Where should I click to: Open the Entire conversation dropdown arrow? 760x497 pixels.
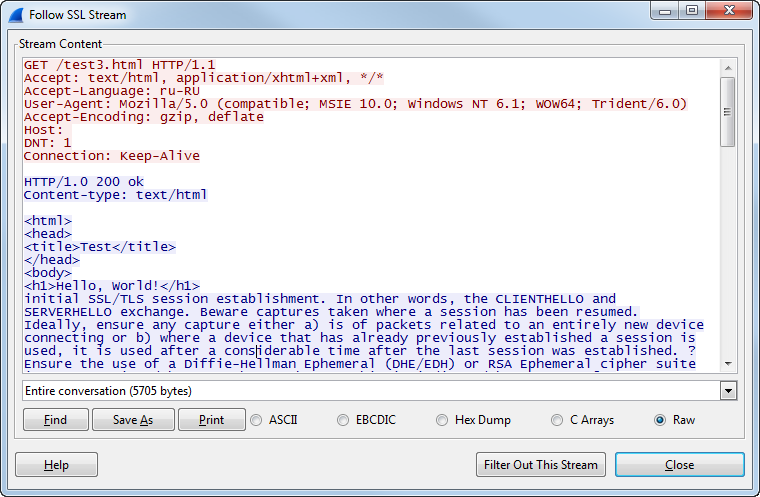coord(728,391)
